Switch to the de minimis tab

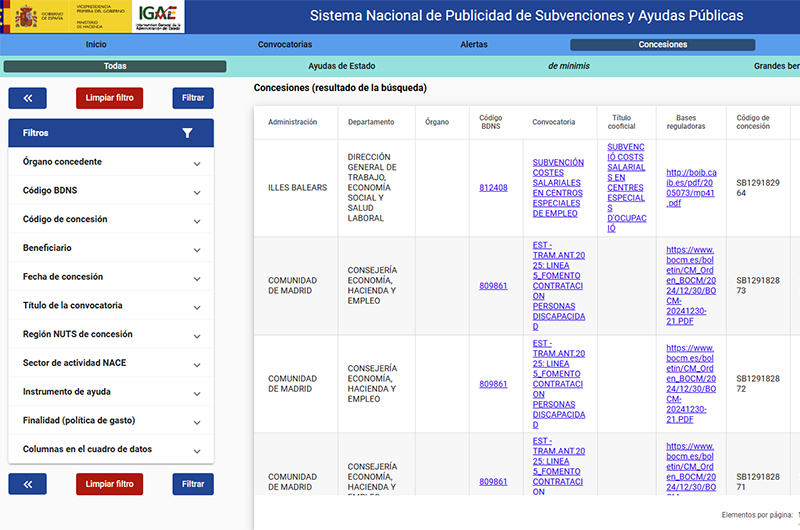569,66
